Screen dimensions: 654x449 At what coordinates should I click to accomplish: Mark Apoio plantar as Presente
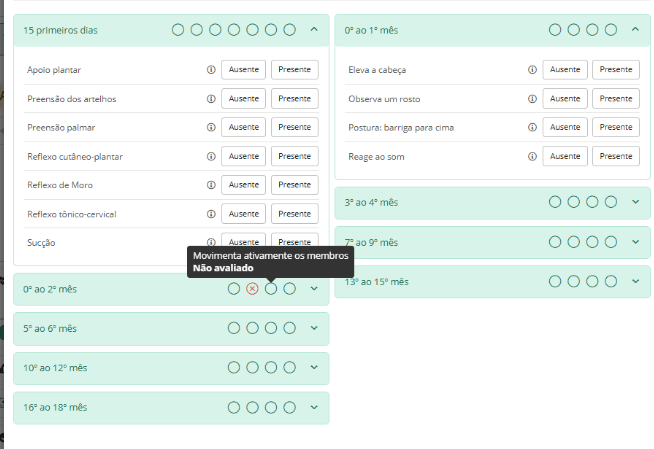[294, 70]
